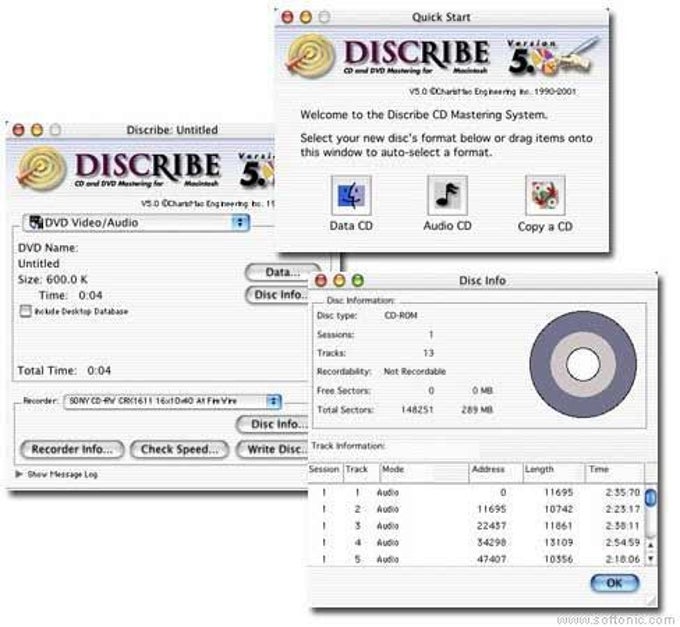Click the Write Disc... button
680x627 pixels.
tap(272, 449)
